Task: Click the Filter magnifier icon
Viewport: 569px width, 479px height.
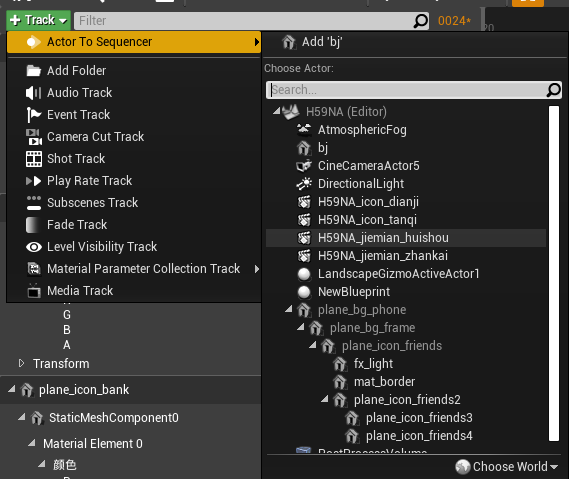Action: 420,21
